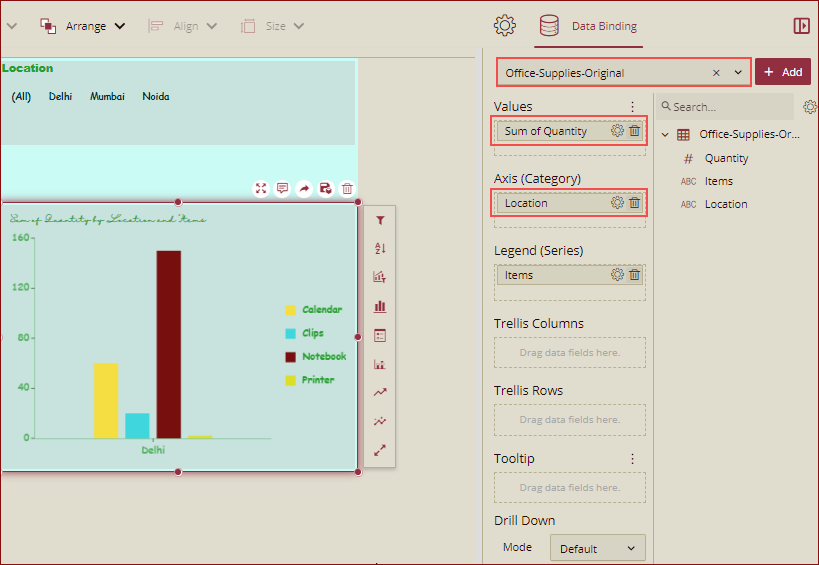Open settings gear for Location field
The image size is (819, 565).
tap(617, 203)
